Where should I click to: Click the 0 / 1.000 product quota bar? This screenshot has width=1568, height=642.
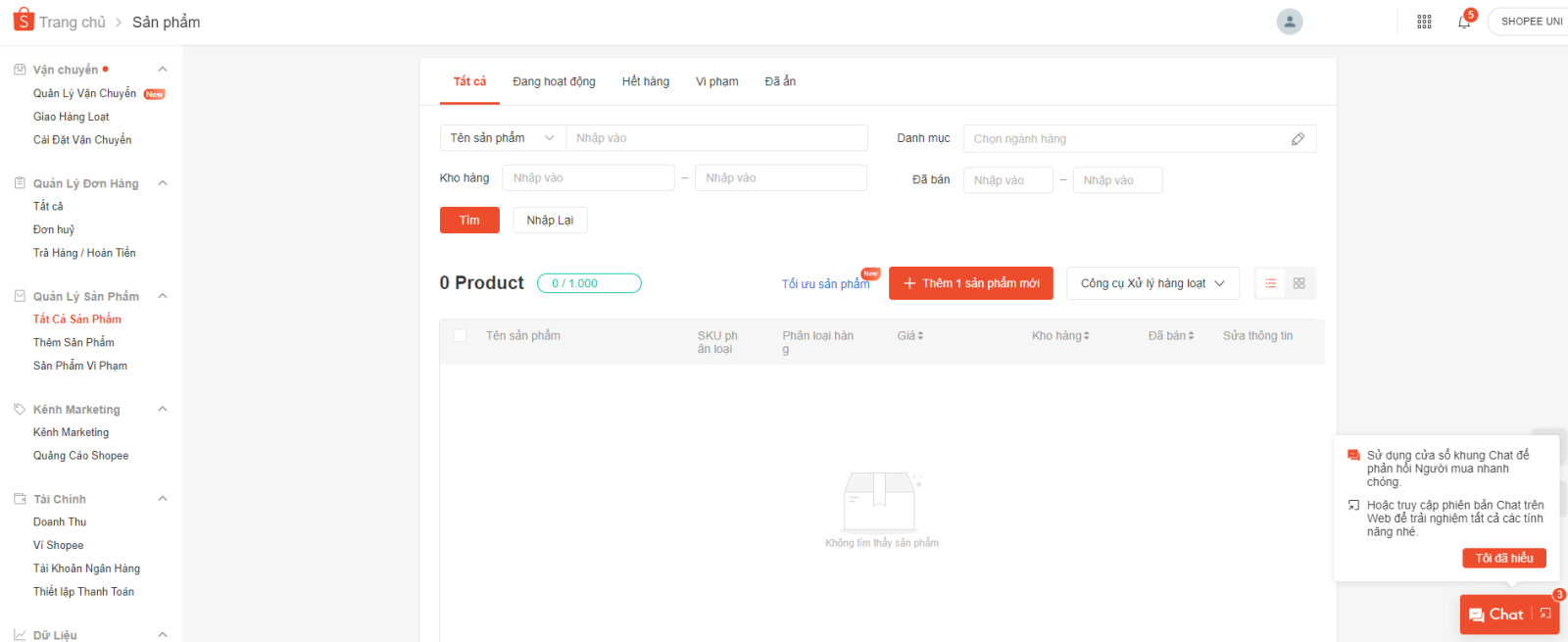[589, 283]
